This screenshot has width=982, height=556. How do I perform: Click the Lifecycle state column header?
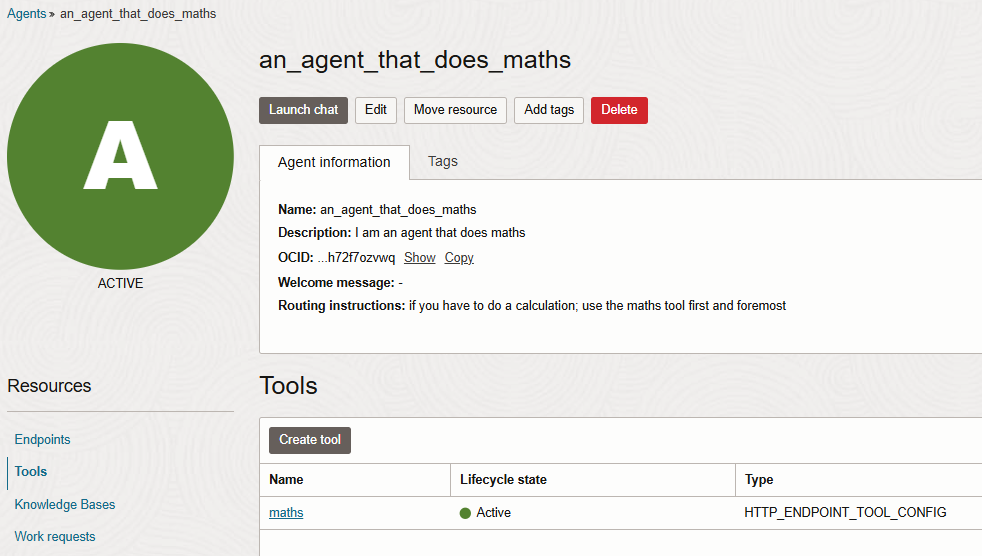click(503, 480)
